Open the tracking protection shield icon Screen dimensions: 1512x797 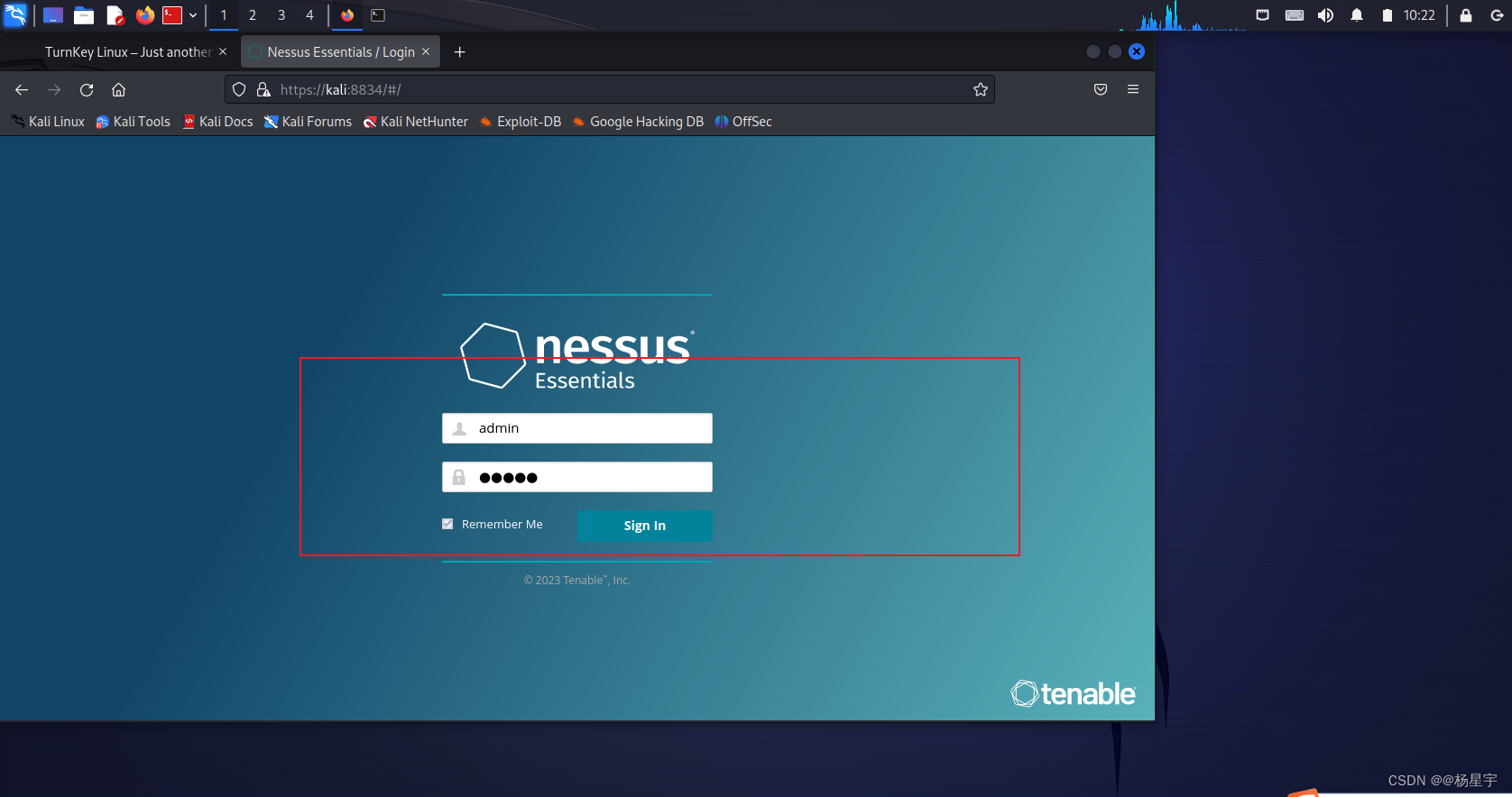[239, 89]
